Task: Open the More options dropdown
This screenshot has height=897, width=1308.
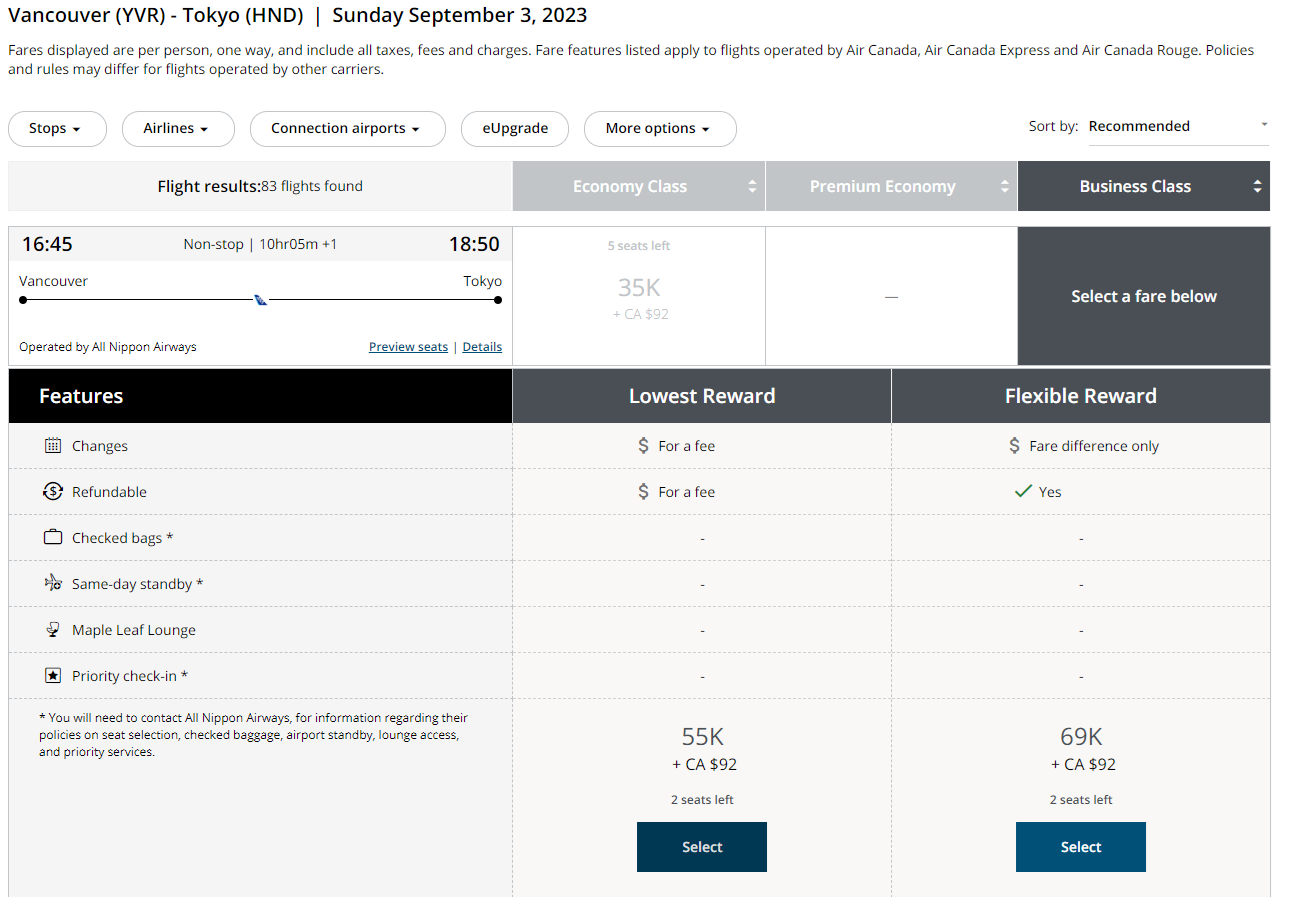Action: [659, 128]
